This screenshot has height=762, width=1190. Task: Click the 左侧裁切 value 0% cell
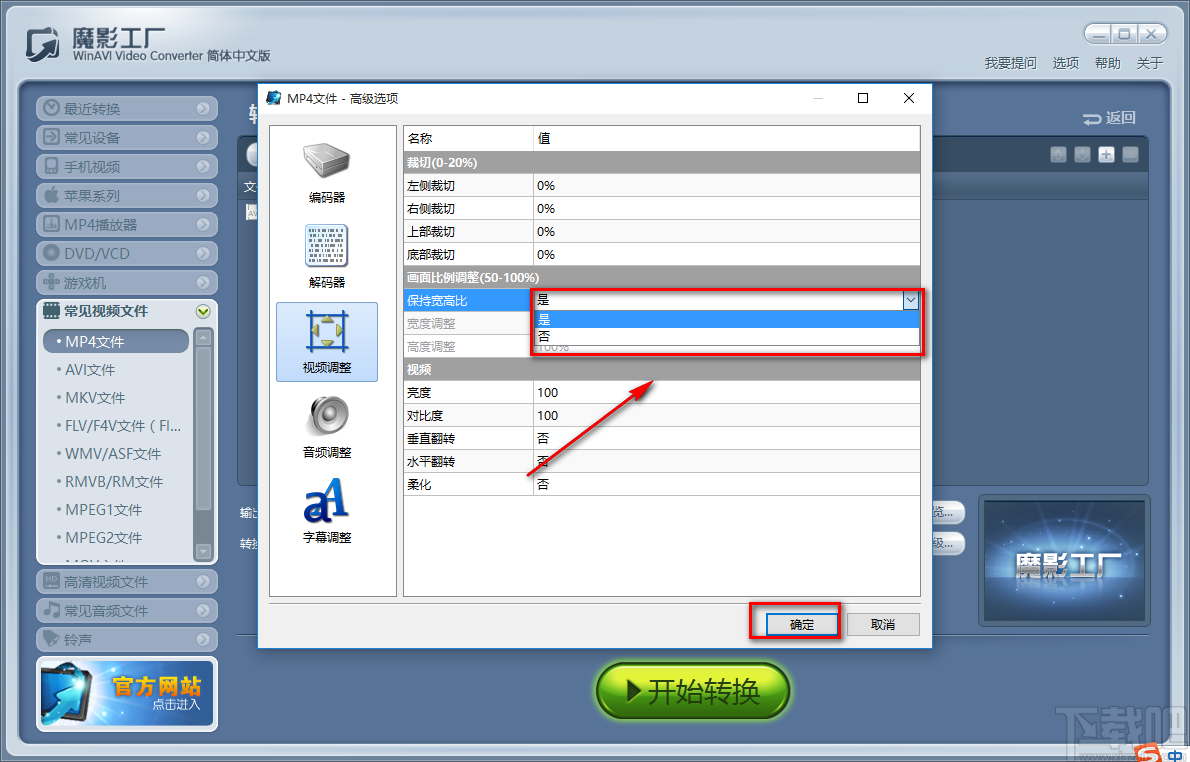[726, 186]
